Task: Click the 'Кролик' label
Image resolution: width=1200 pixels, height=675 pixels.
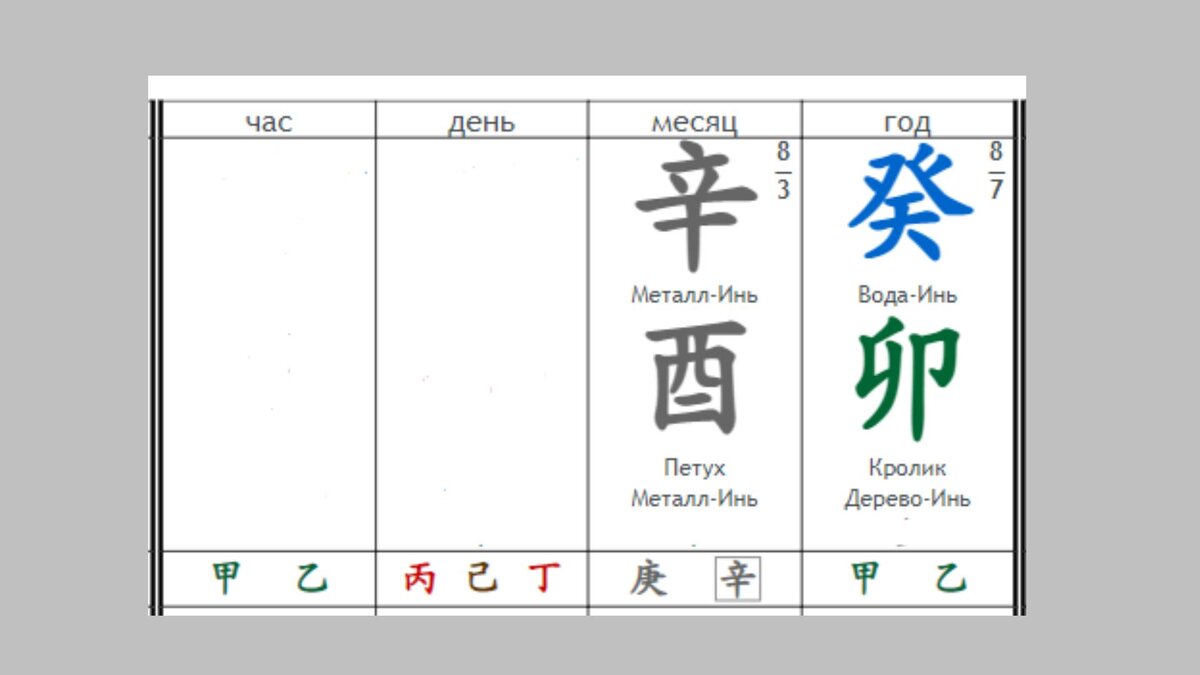Action: (x=907, y=468)
